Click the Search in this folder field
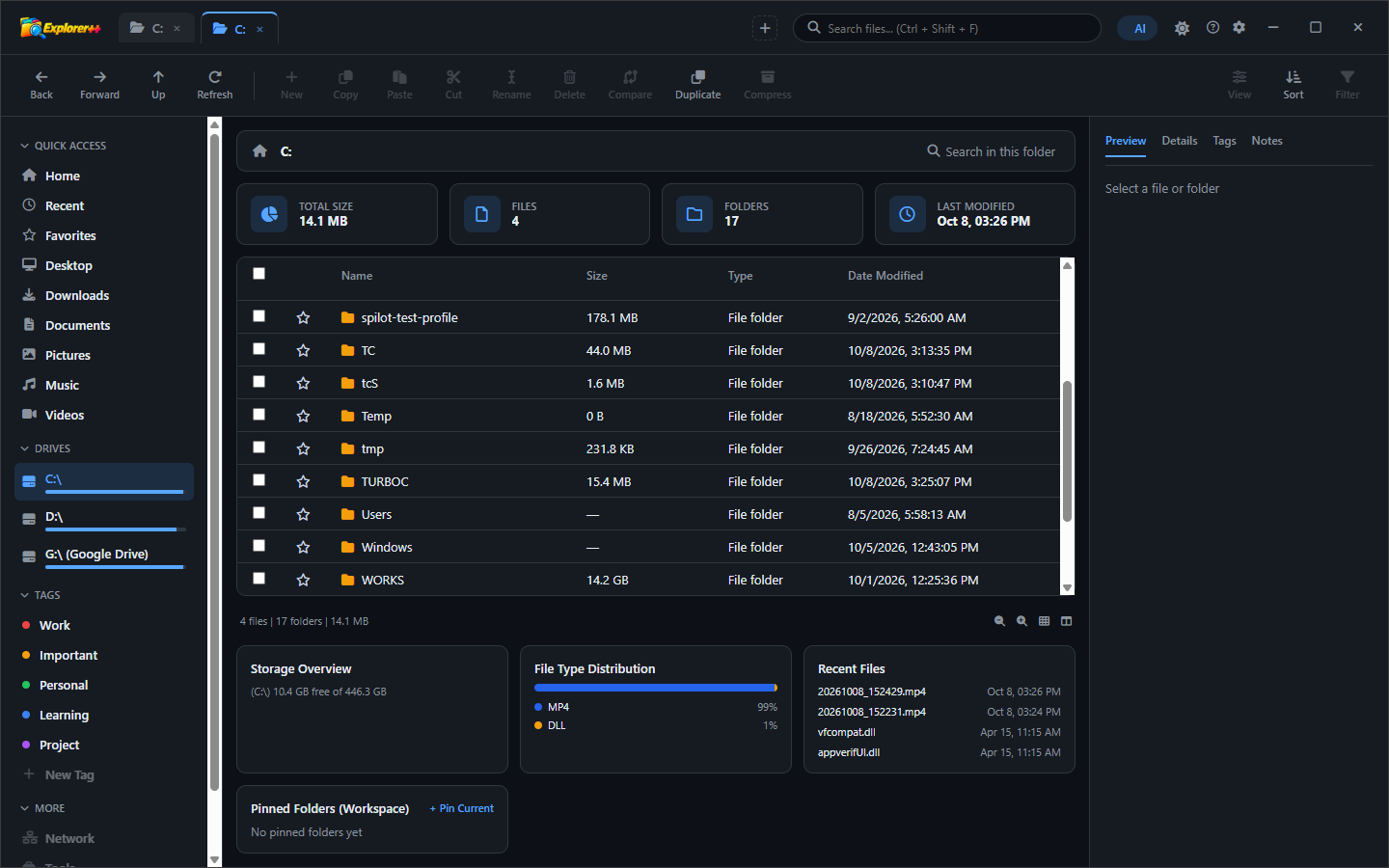Viewport: 1389px width, 868px height. 992,151
